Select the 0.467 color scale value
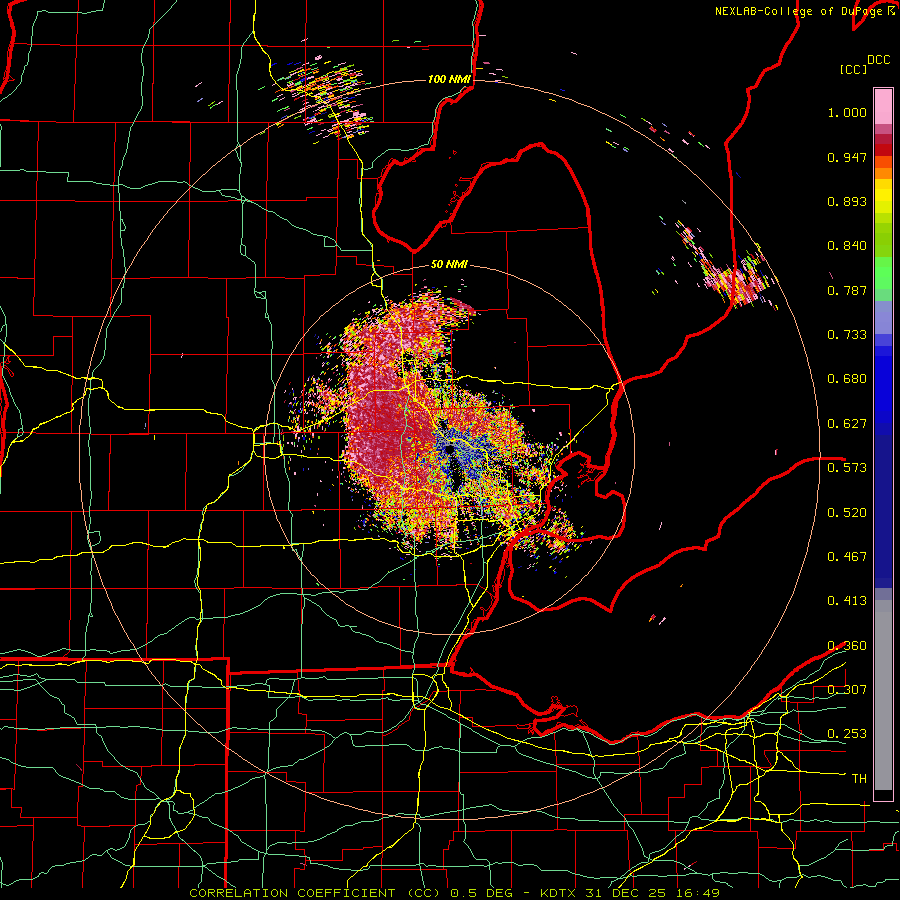Image resolution: width=900 pixels, height=900 pixels. coord(847,556)
